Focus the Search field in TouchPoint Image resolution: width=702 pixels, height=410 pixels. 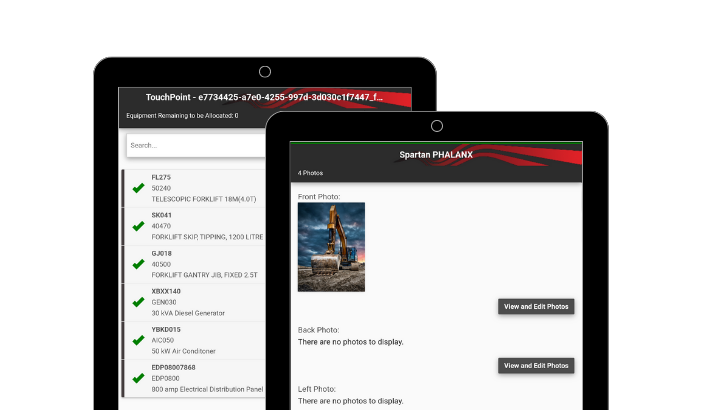pos(196,145)
